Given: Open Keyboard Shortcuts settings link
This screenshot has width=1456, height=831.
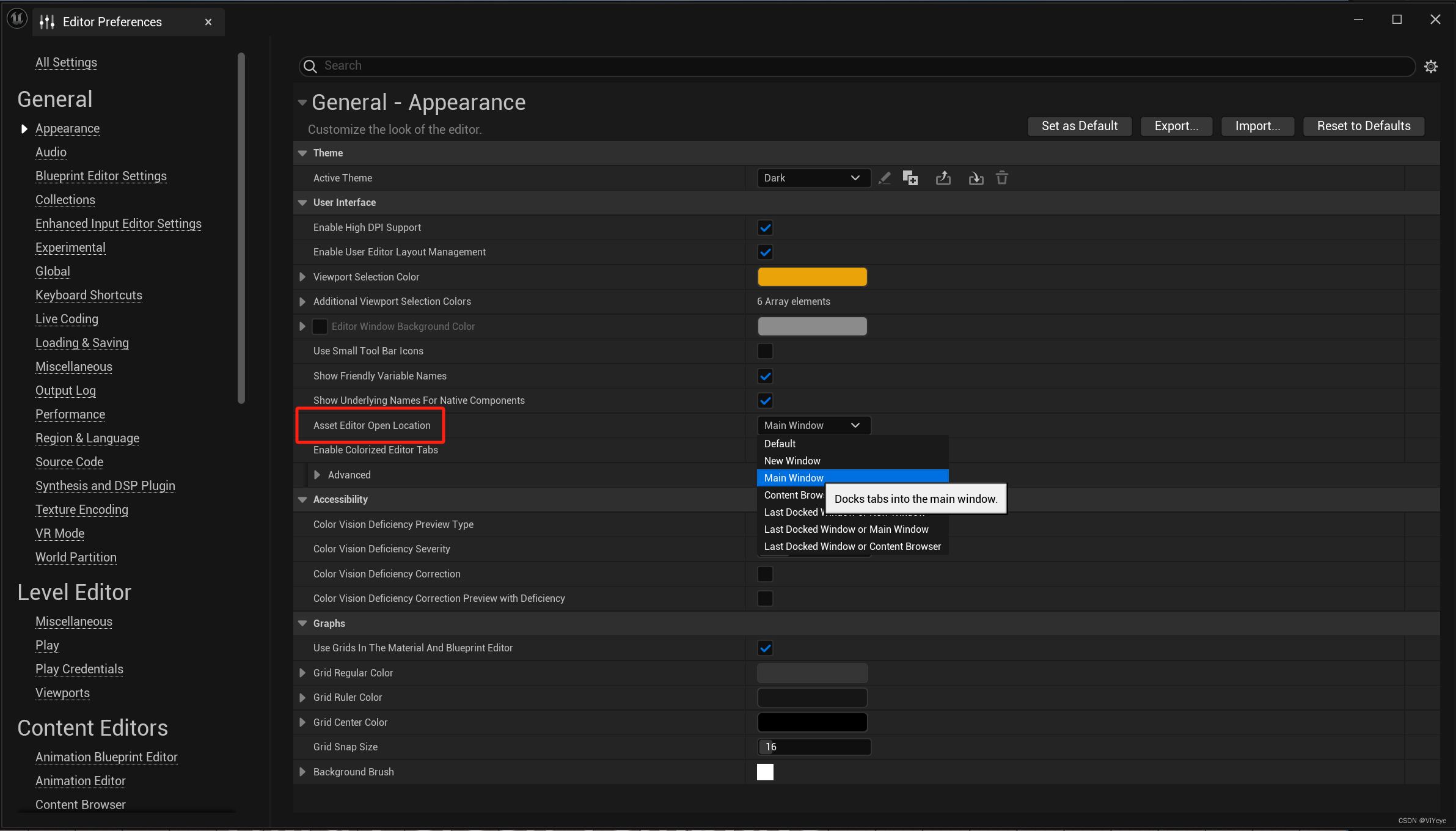Looking at the screenshot, I should [x=89, y=295].
